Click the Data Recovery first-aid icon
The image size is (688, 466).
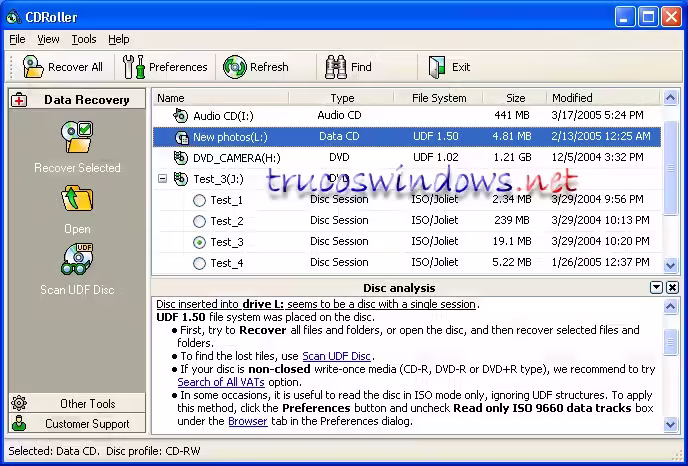coord(19,100)
